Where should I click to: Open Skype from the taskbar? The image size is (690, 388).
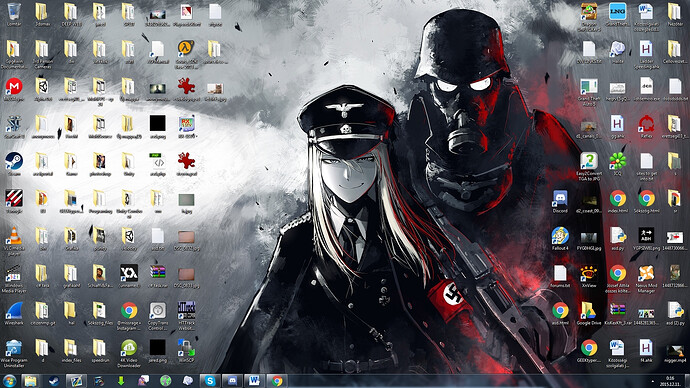(x=210, y=381)
